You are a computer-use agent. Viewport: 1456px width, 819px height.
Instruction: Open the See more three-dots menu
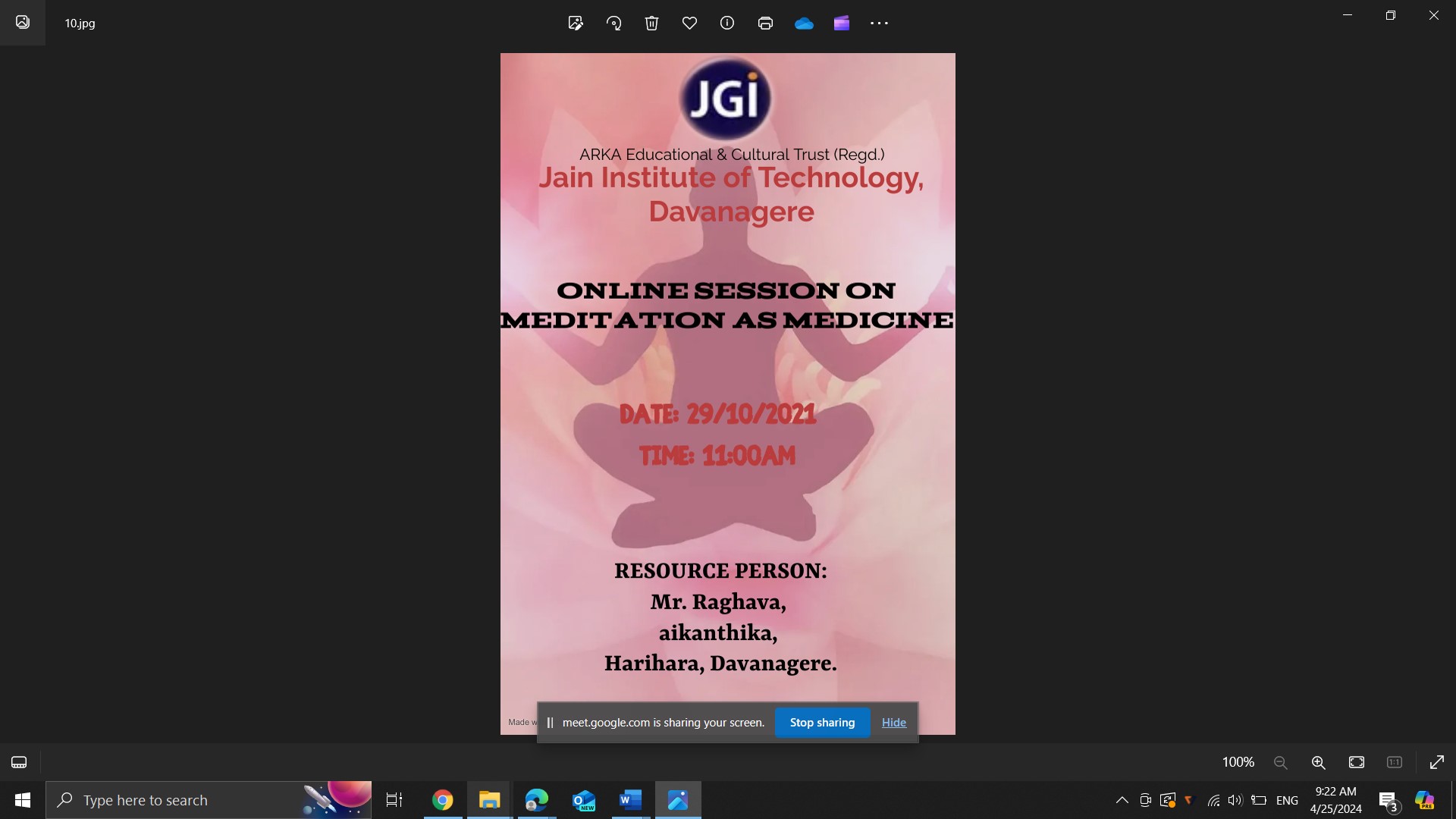(x=879, y=23)
